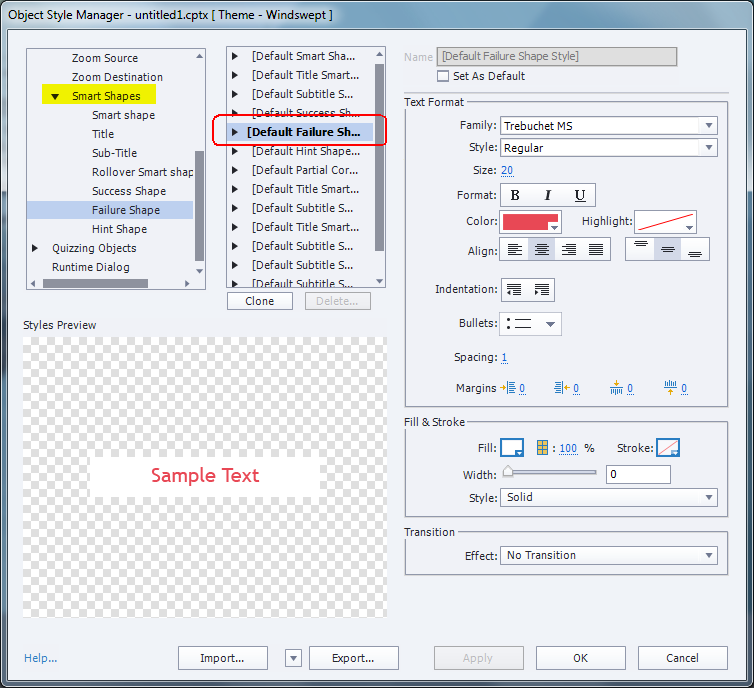Expand Quizzing Objects tree node

35,248
